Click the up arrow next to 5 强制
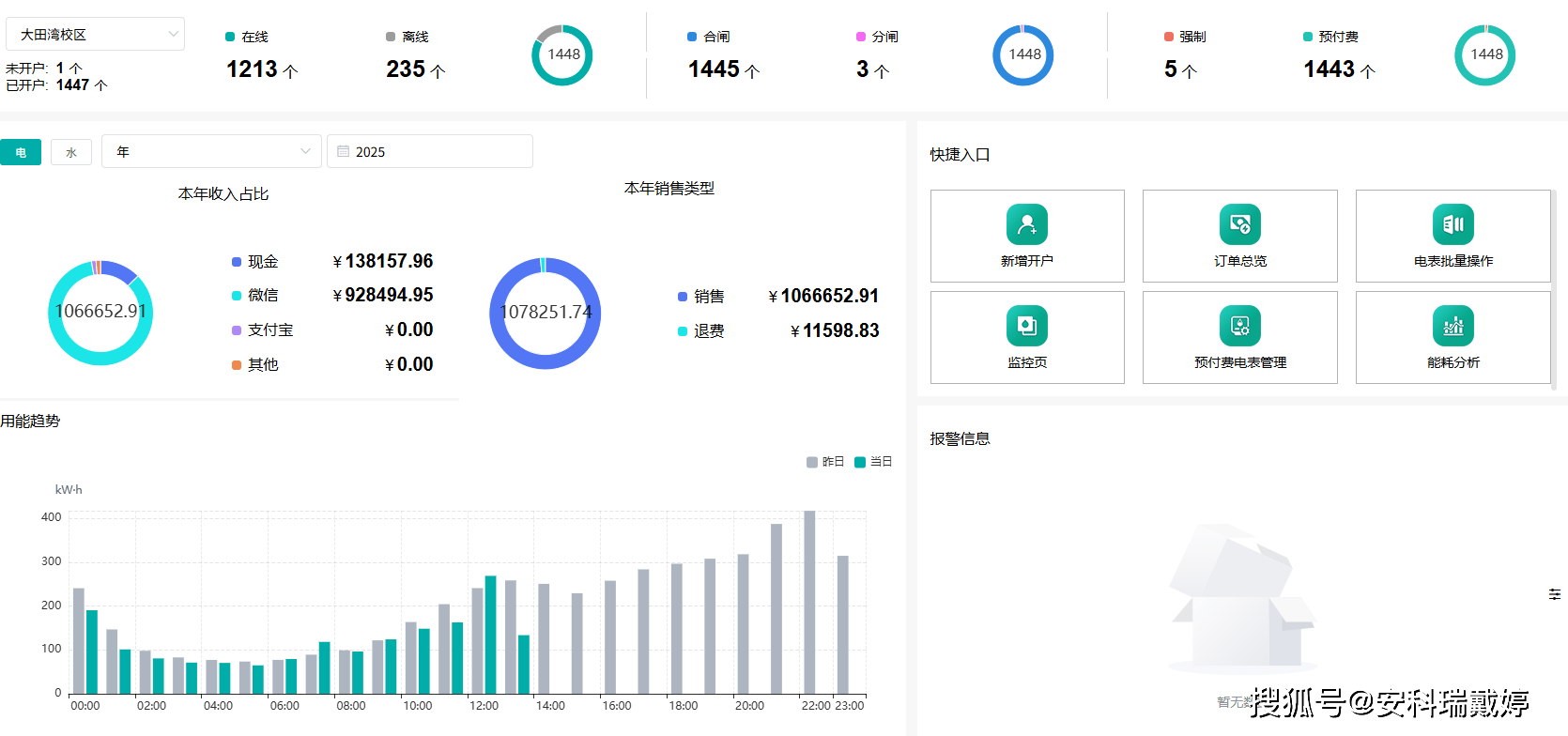Viewport: 1568px width, 736px height. point(1189,70)
